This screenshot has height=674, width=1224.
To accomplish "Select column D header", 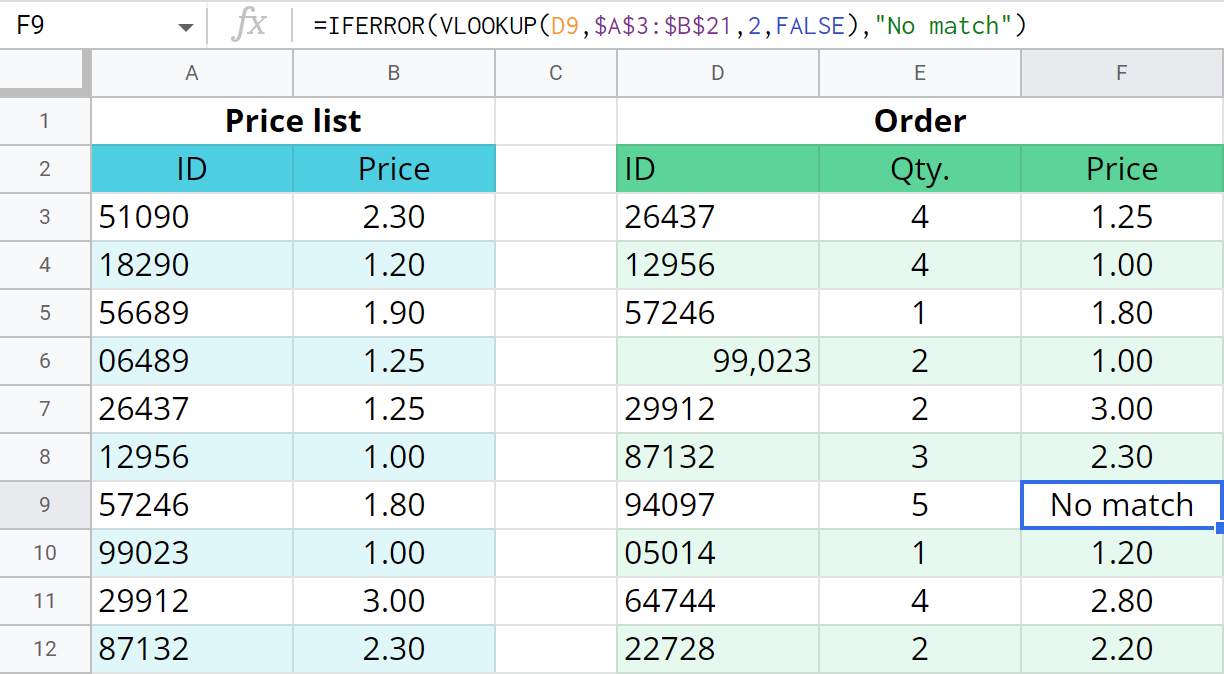I will click(717, 73).
